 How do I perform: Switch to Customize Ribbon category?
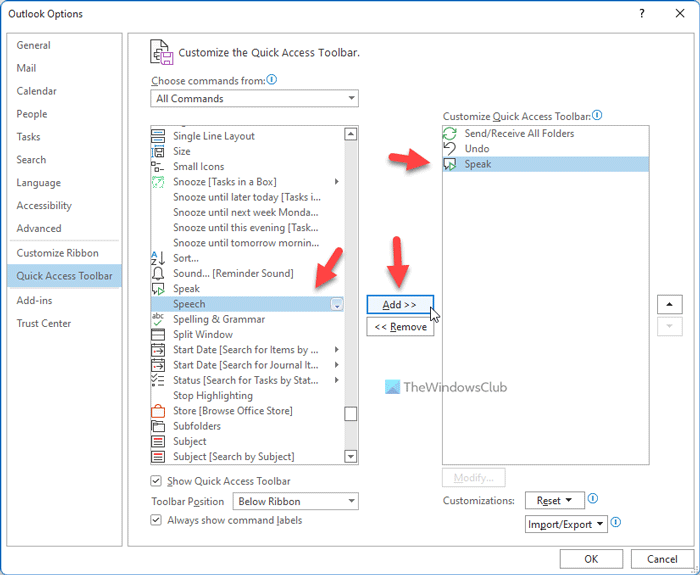click(x=64, y=253)
